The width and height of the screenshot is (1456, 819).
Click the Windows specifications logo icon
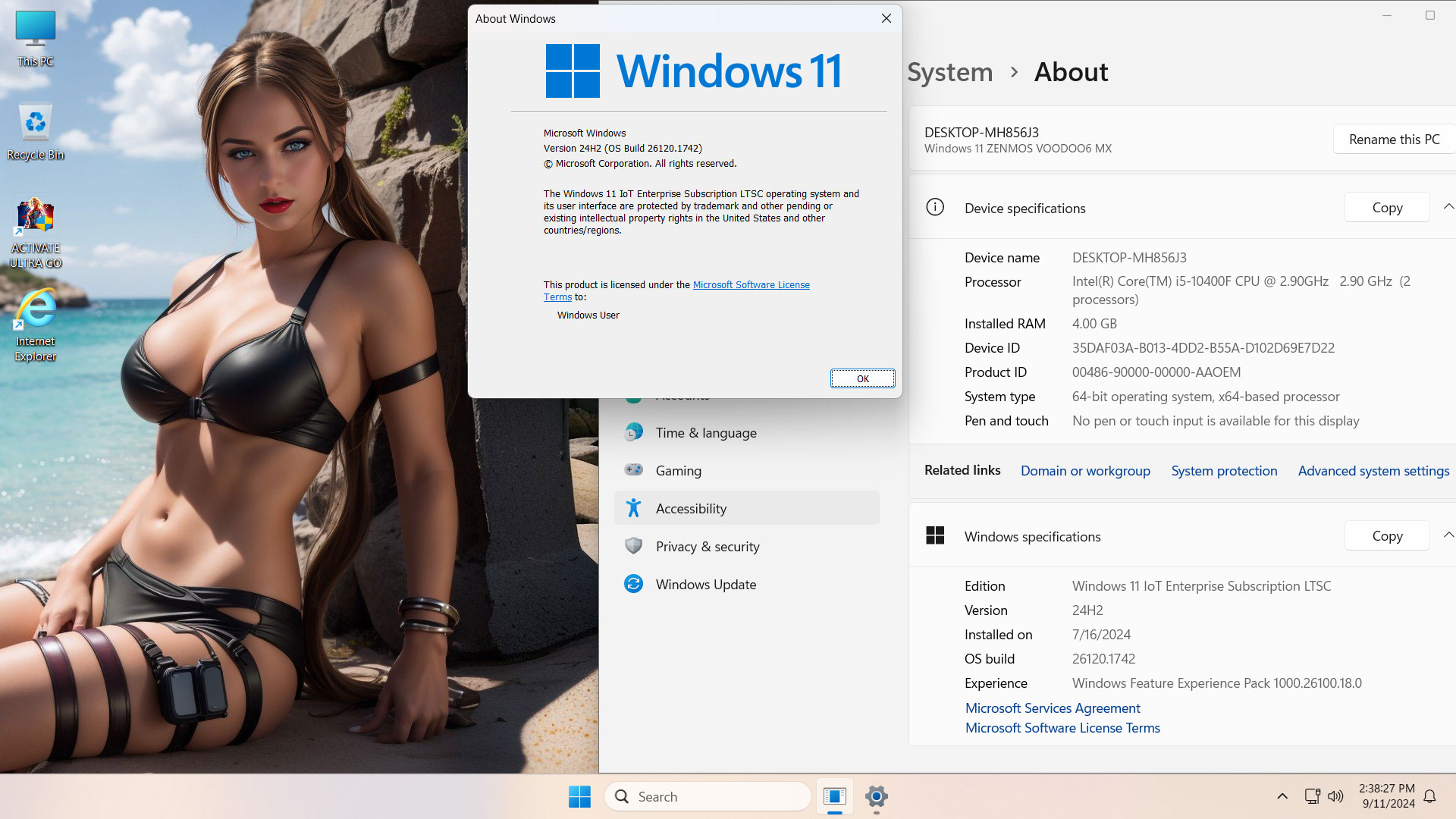[x=935, y=535]
